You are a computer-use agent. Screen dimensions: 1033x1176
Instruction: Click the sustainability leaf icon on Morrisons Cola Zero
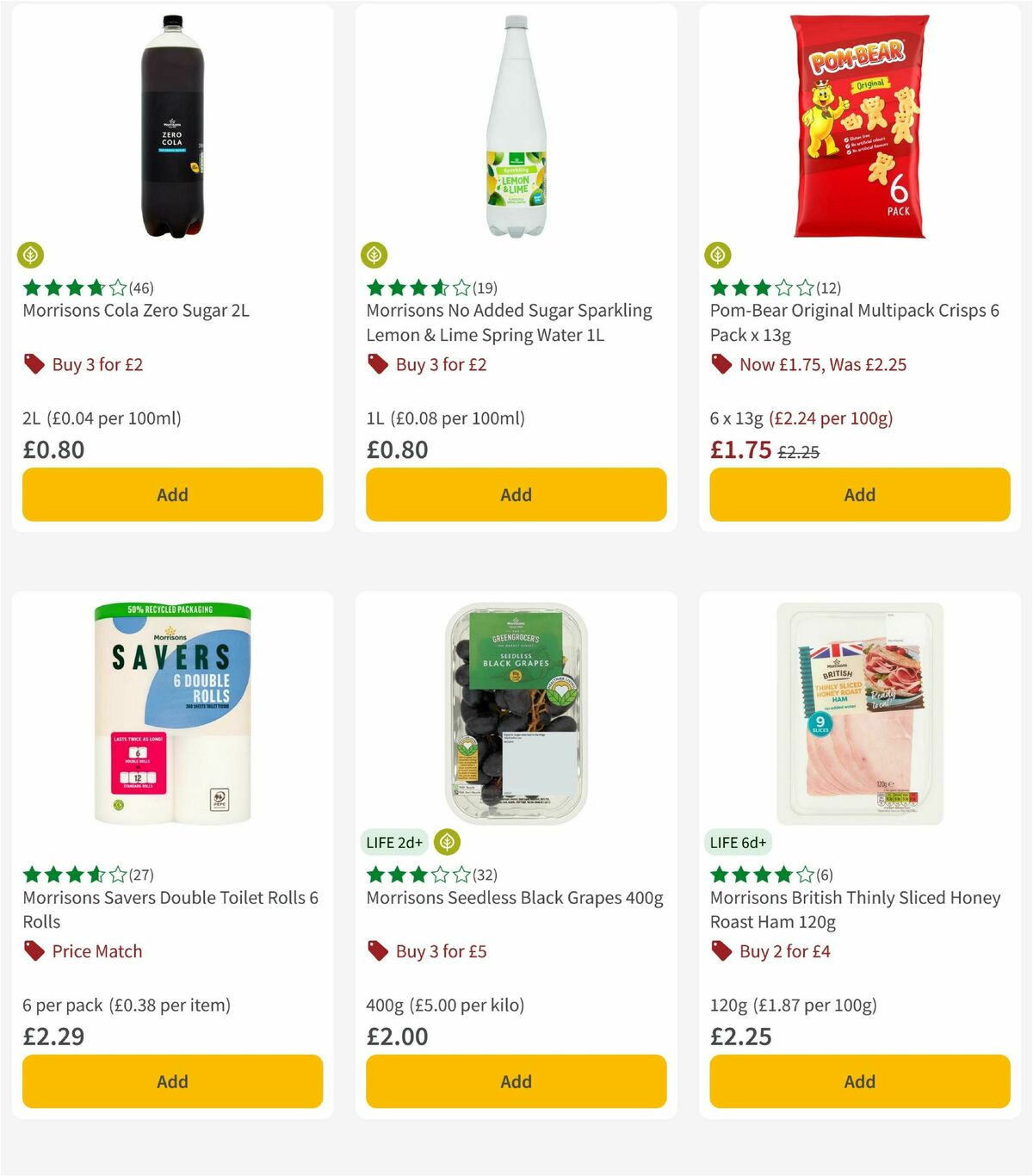[32, 255]
